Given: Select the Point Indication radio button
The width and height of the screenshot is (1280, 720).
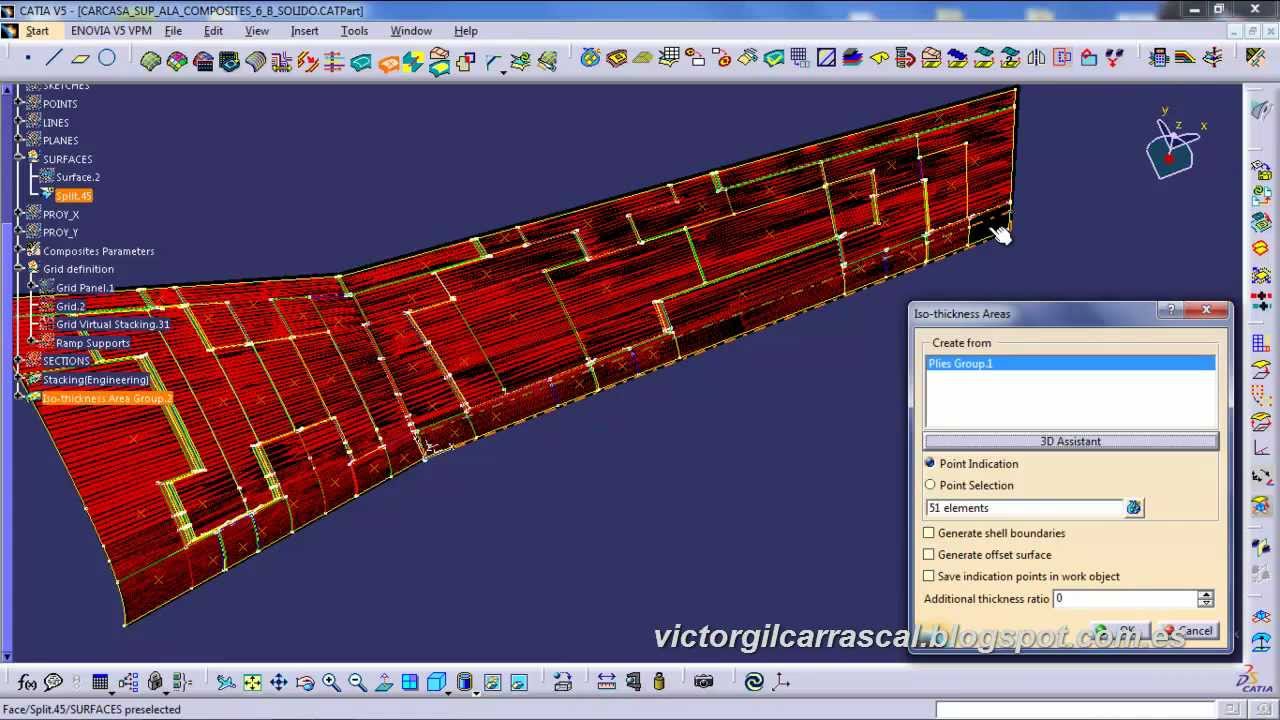Looking at the screenshot, I should [x=930, y=463].
